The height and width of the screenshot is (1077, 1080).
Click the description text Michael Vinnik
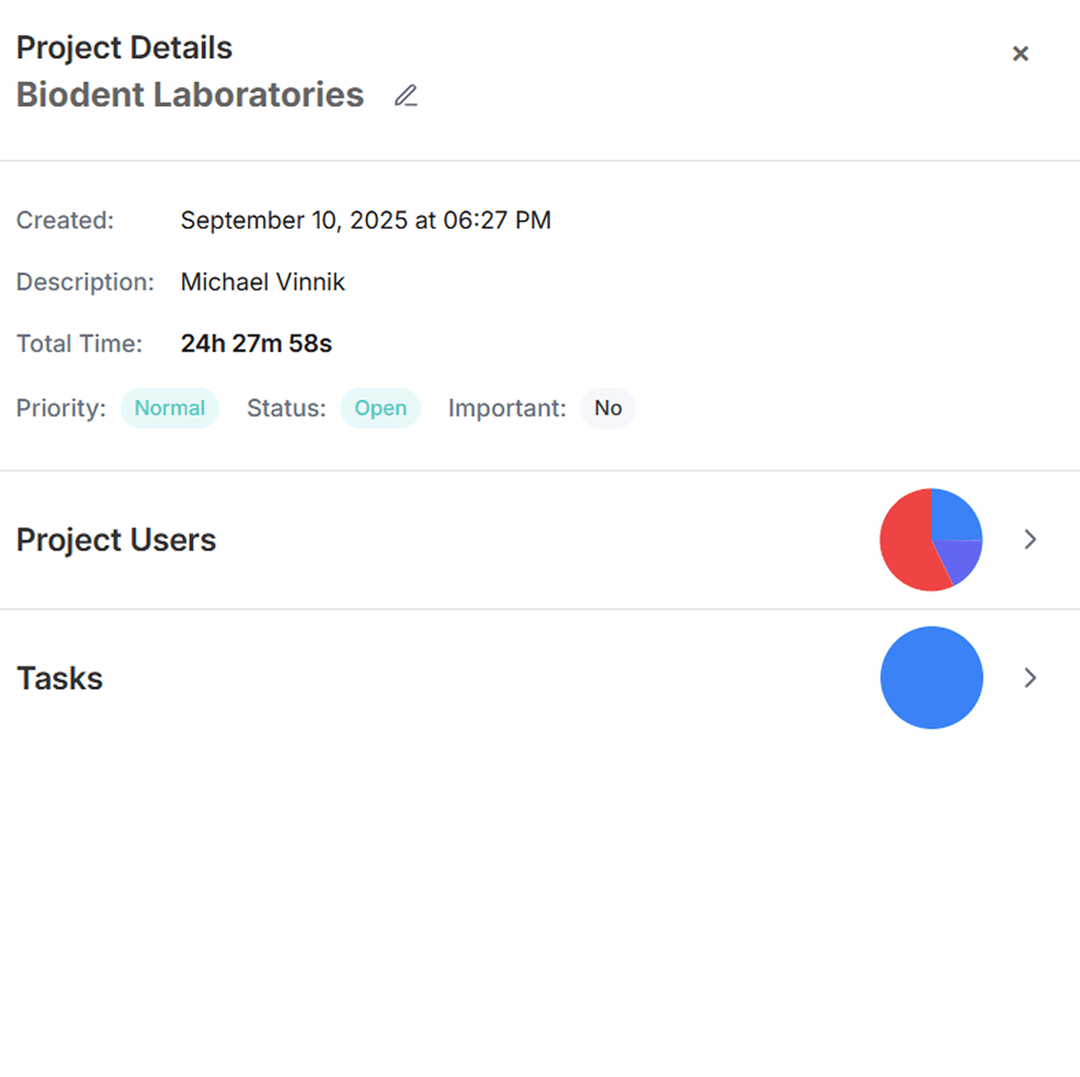pos(263,282)
